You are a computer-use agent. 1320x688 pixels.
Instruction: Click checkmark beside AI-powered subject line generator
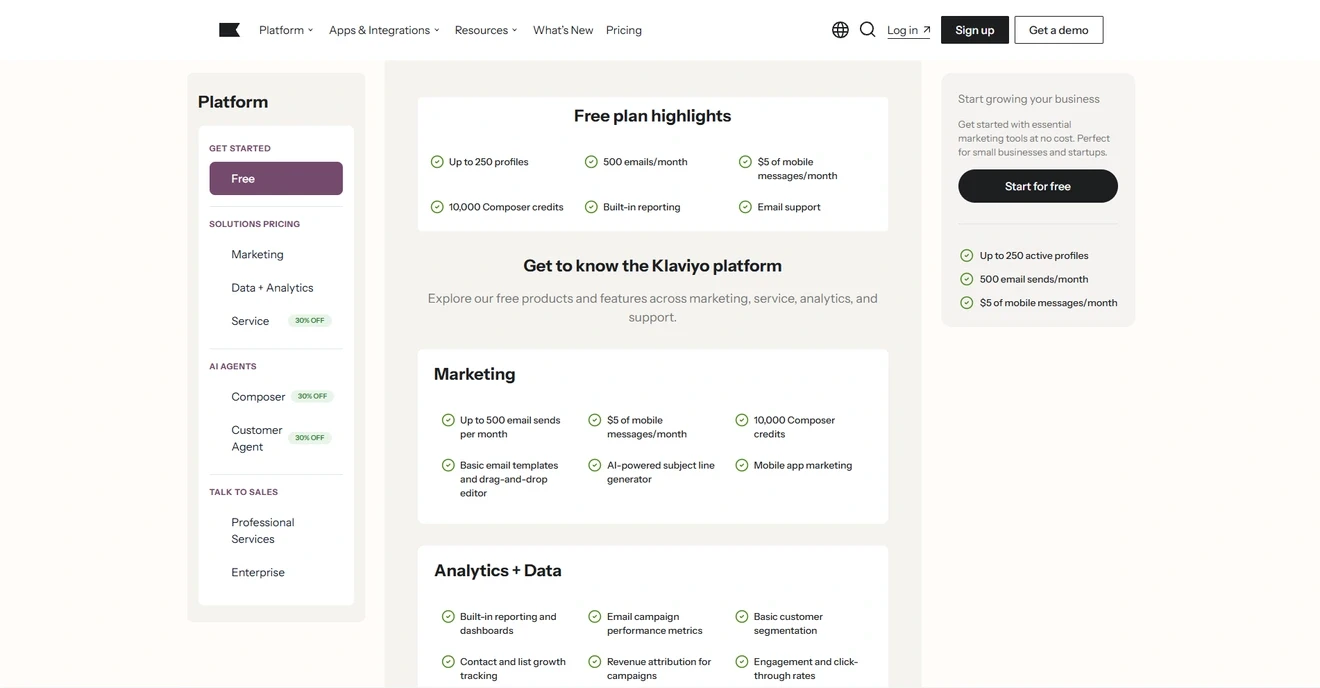[595, 465]
